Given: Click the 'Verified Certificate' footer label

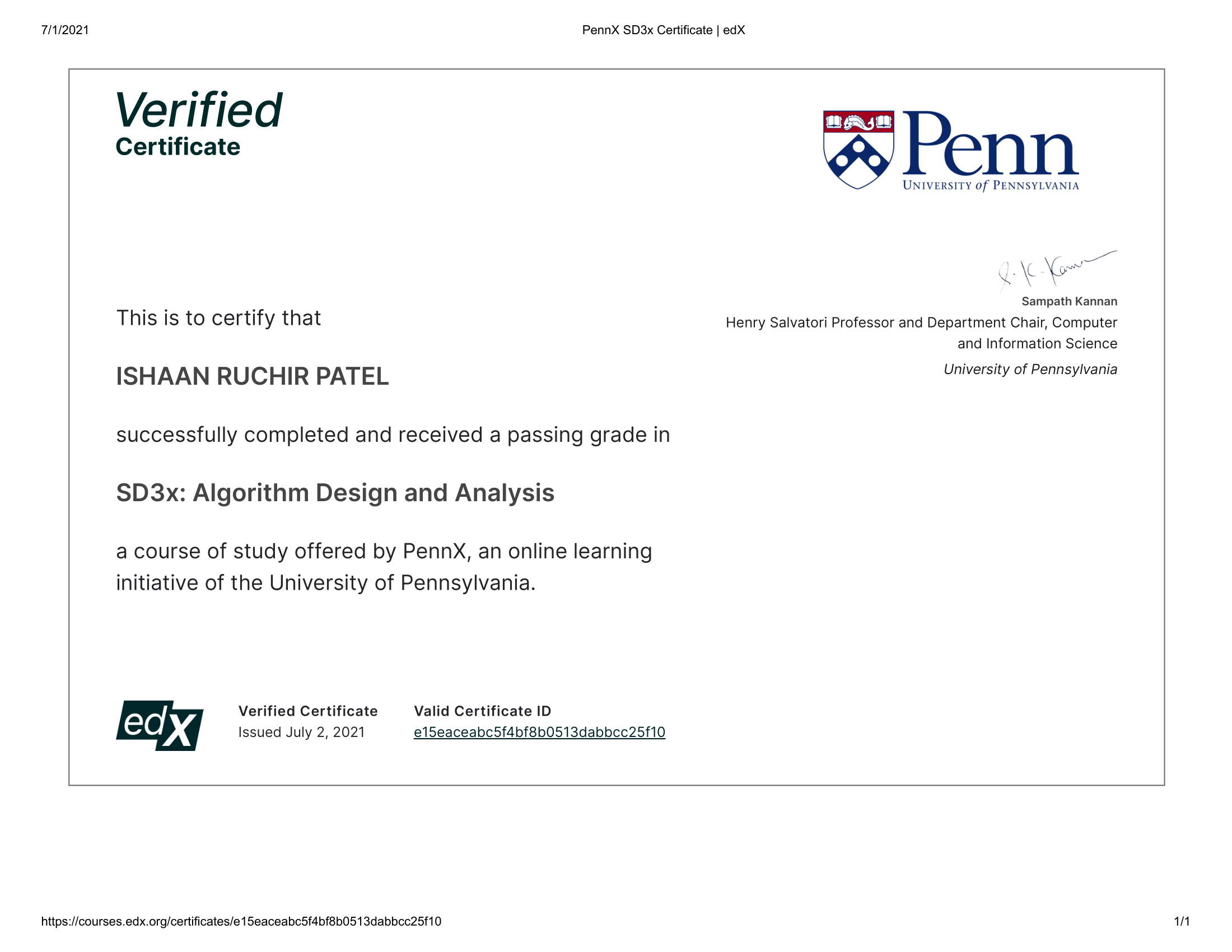Looking at the screenshot, I should click(308, 711).
